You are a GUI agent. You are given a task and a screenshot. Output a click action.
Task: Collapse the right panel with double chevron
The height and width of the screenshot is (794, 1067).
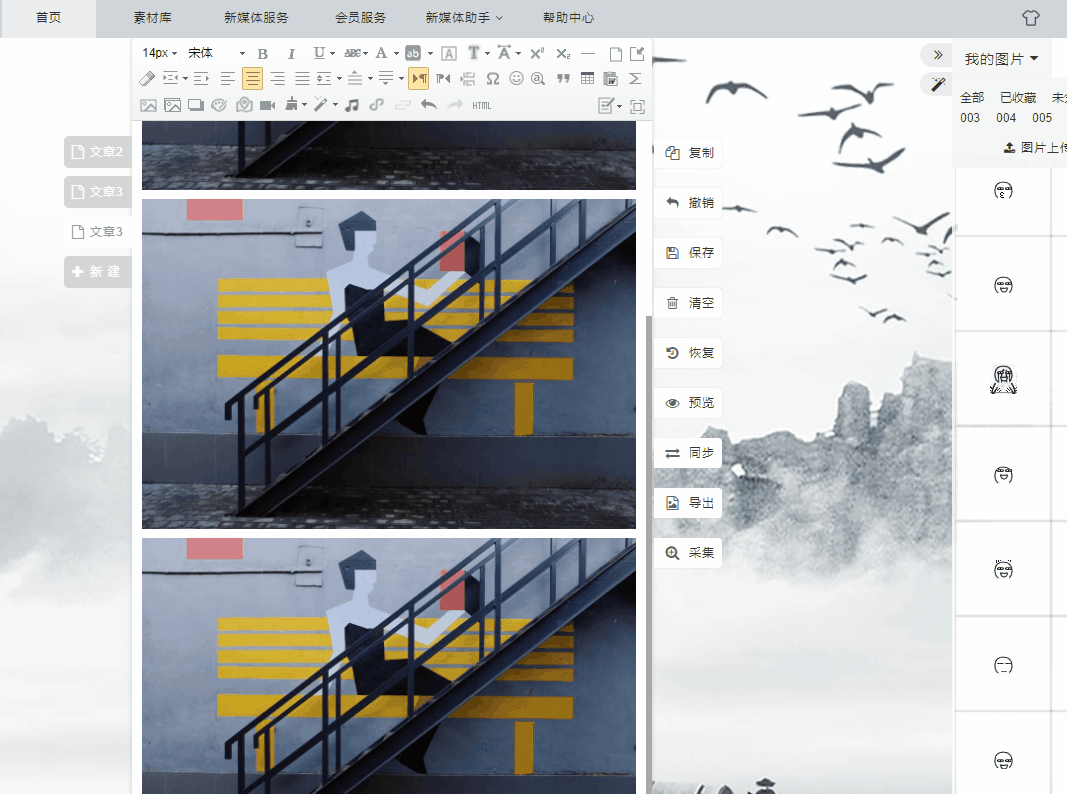(938, 55)
